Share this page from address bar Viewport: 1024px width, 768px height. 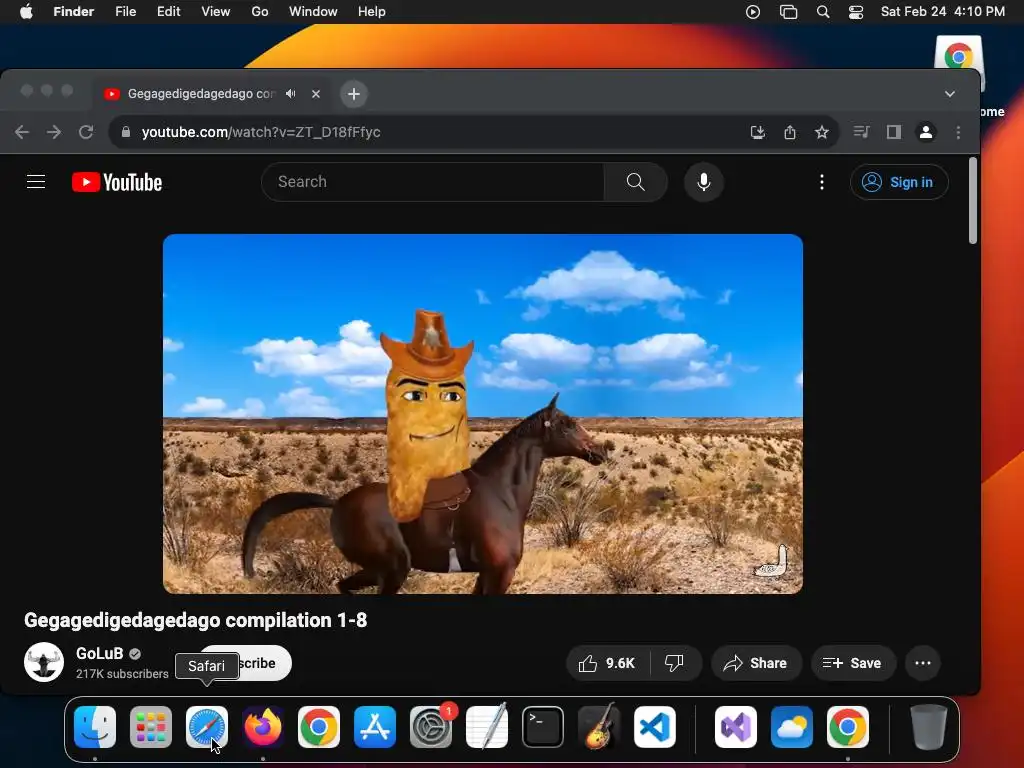click(x=790, y=132)
